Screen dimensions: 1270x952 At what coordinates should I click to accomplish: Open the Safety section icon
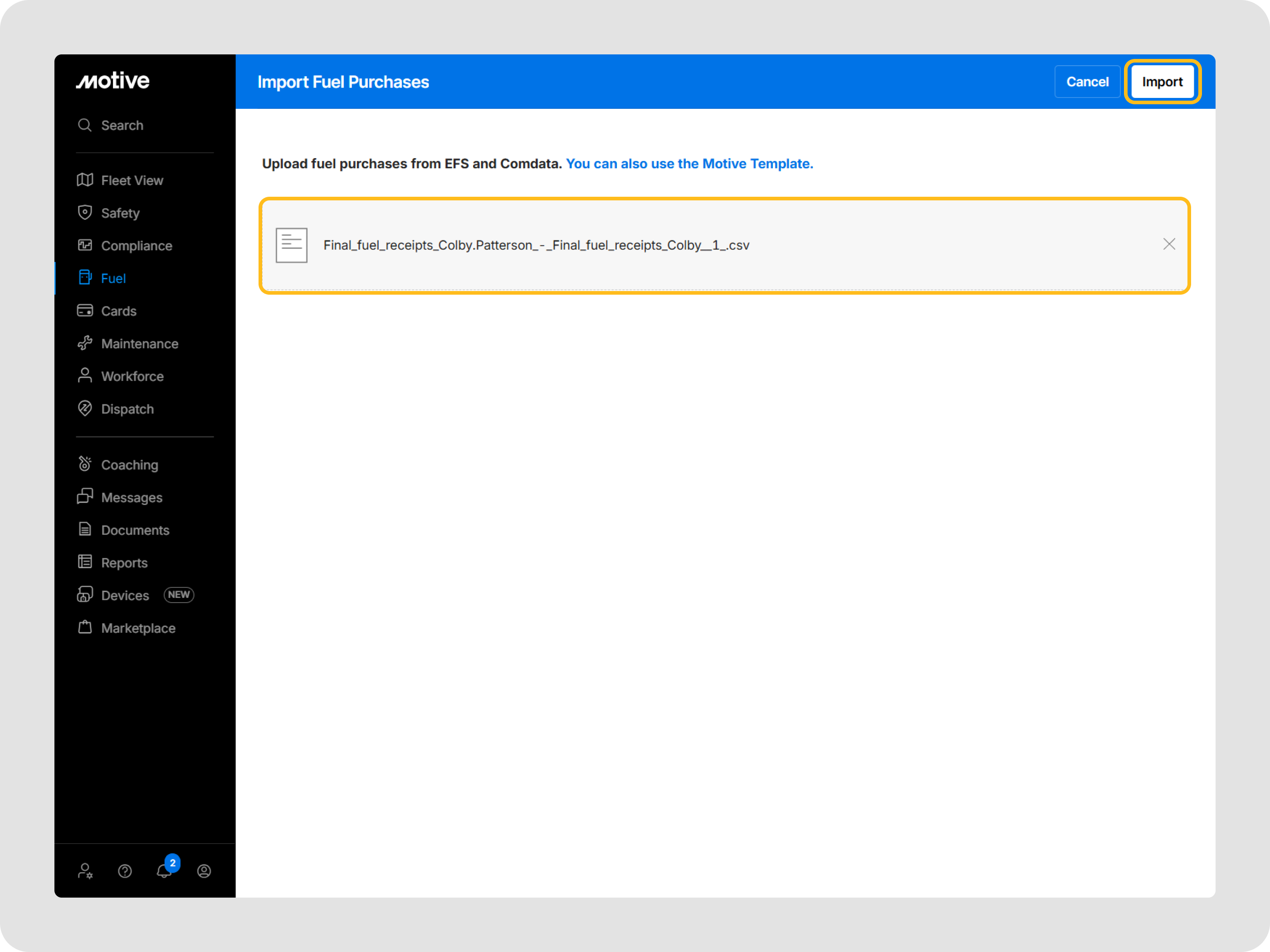85,212
